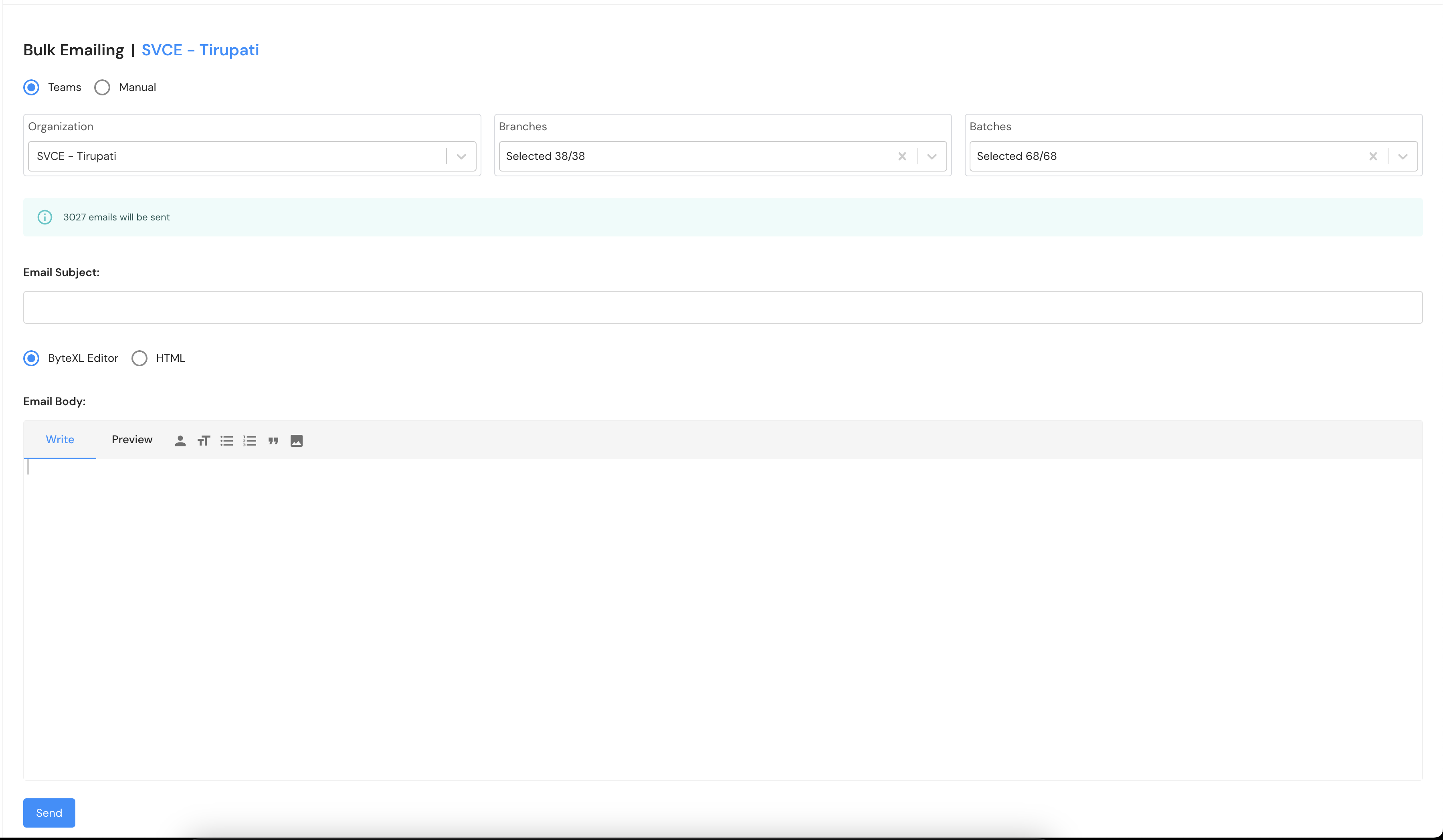Expand the Batches dropdown chevron

(x=1403, y=156)
